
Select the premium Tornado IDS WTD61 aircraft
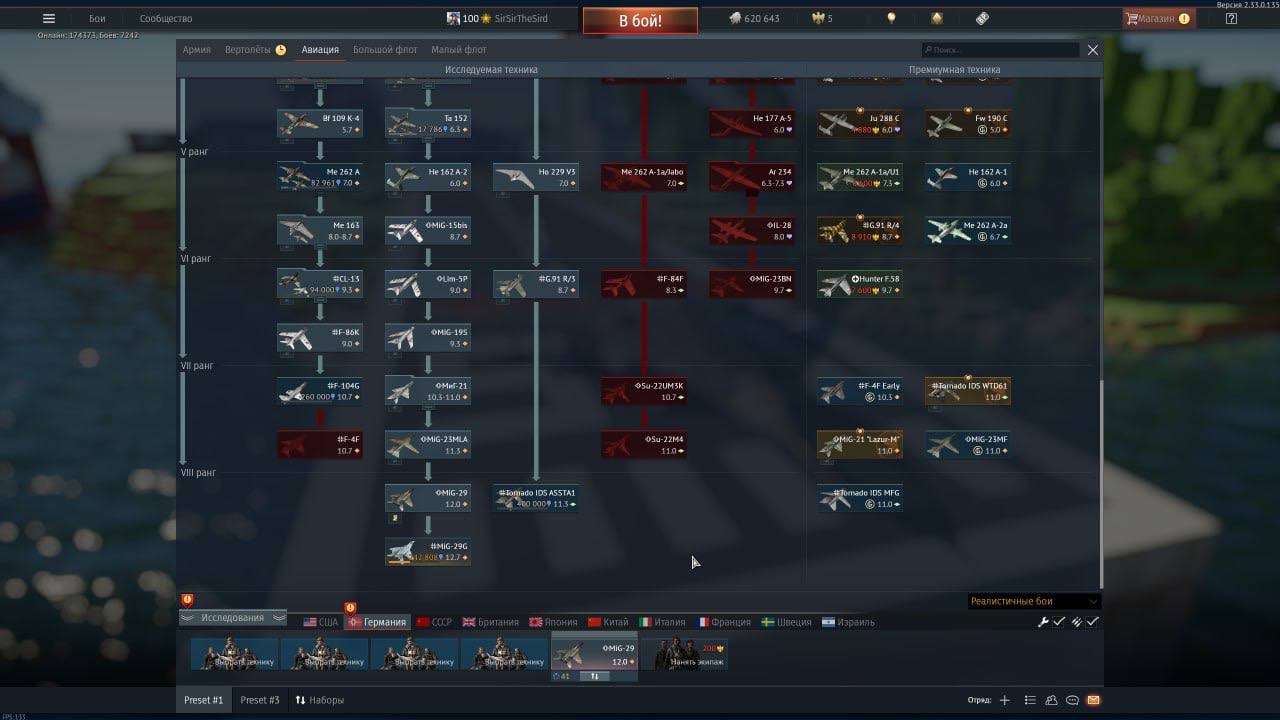[968, 391]
